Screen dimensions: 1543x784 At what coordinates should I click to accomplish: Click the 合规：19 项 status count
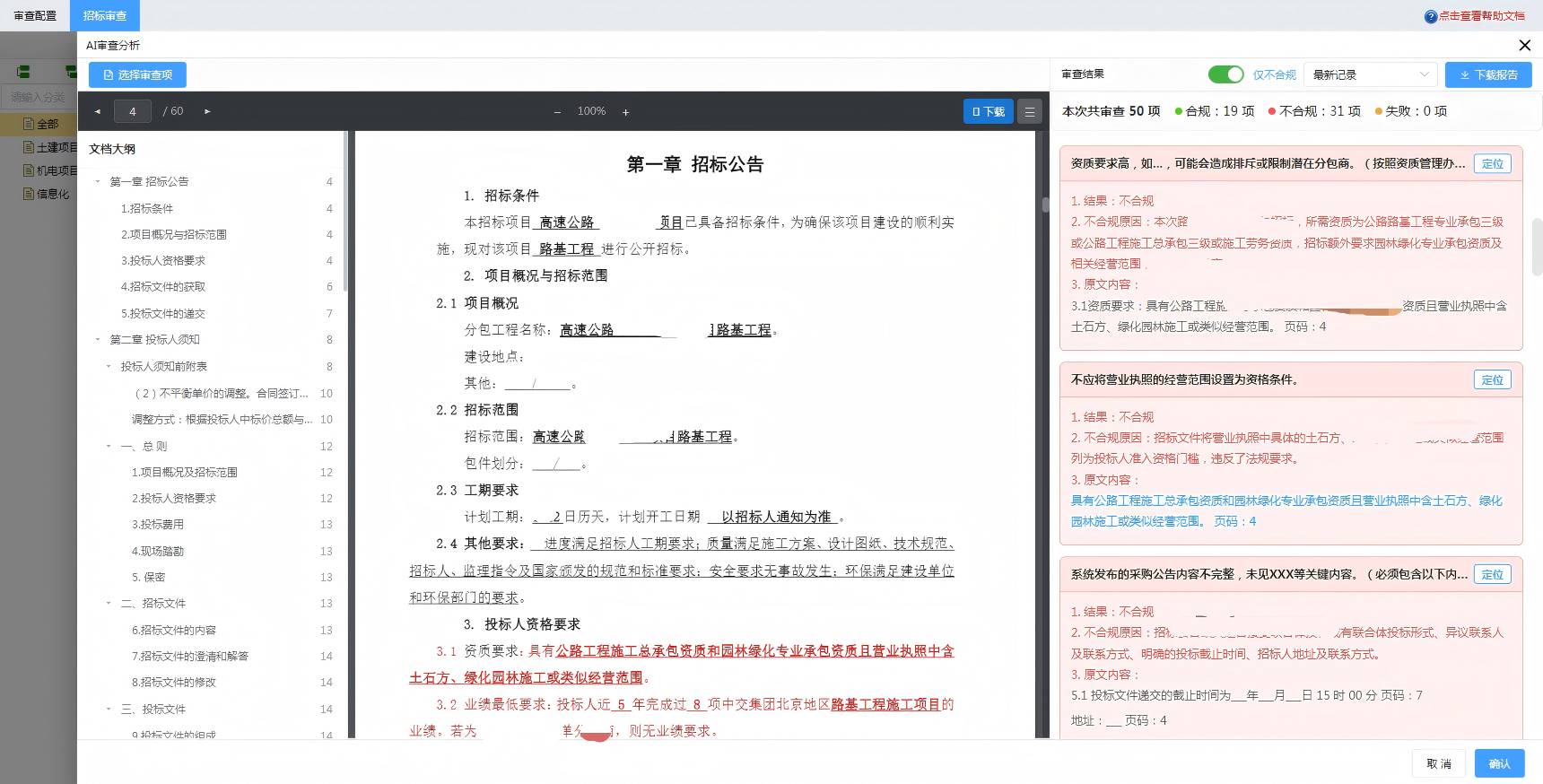(1215, 111)
